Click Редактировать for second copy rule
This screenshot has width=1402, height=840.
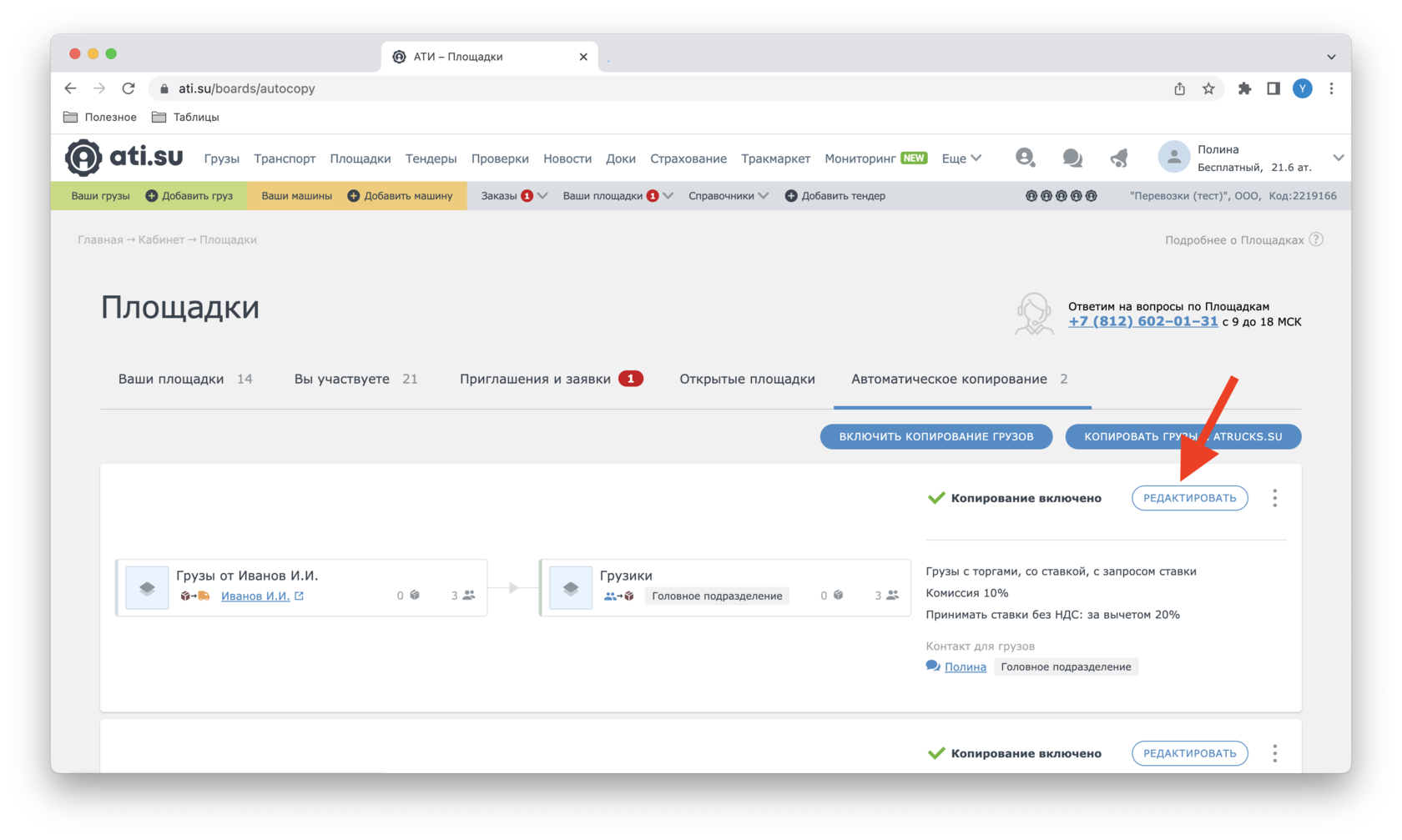[x=1190, y=753]
